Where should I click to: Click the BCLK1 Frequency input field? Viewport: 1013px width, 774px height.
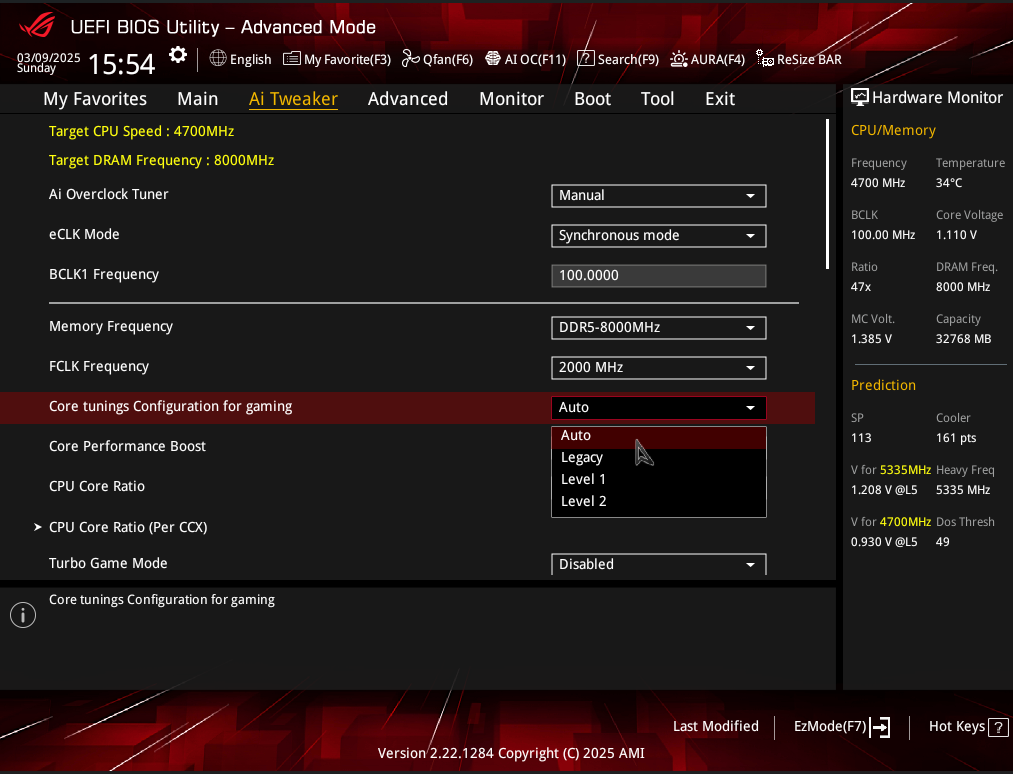[x=658, y=276]
